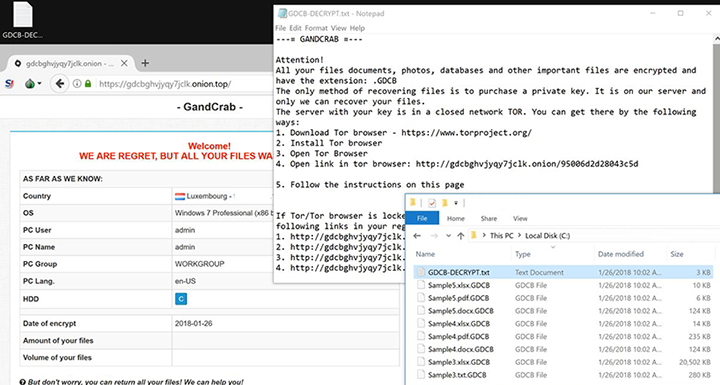The width and height of the screenshot is (720, 385).
Task: Sort files by the Size column header
Action: [677, 254]
